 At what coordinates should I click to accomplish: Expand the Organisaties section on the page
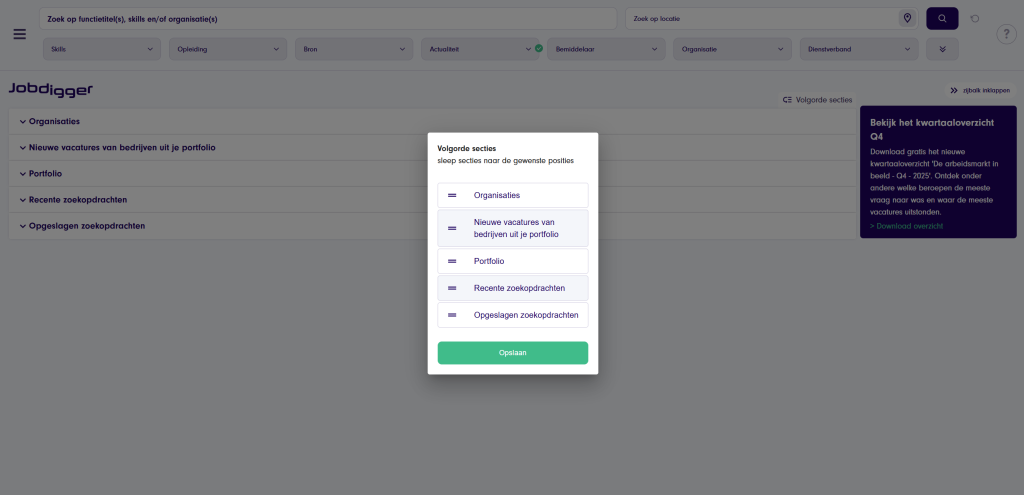(55, 121)
